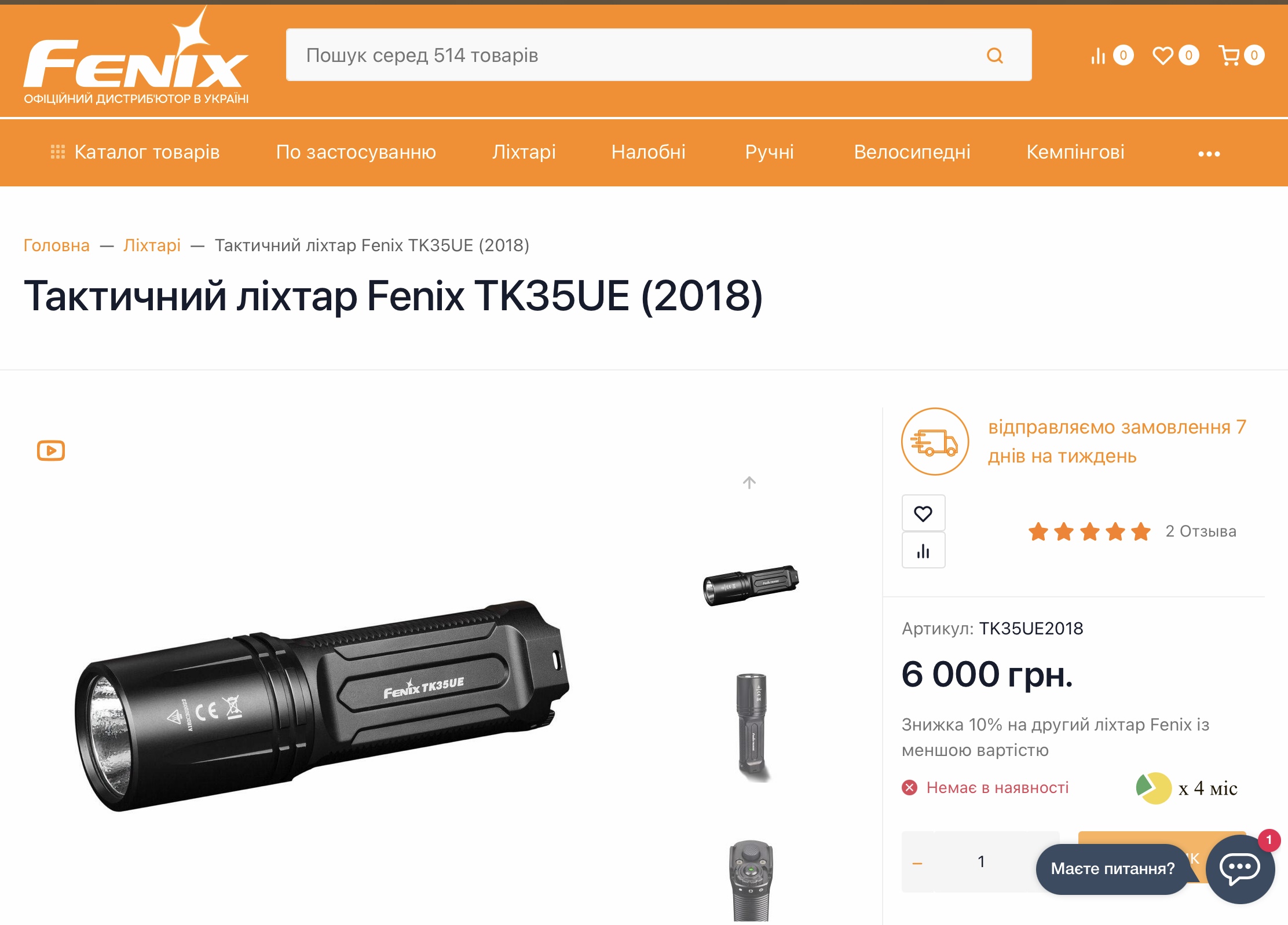Open the Налобні menu item
Image resolution: width=1288 pixels, height=925 pixels.
click(648, 152)
